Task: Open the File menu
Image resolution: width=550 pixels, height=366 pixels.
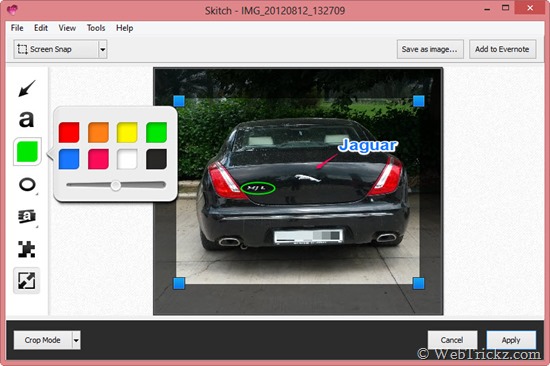Action: click(17, 28)
